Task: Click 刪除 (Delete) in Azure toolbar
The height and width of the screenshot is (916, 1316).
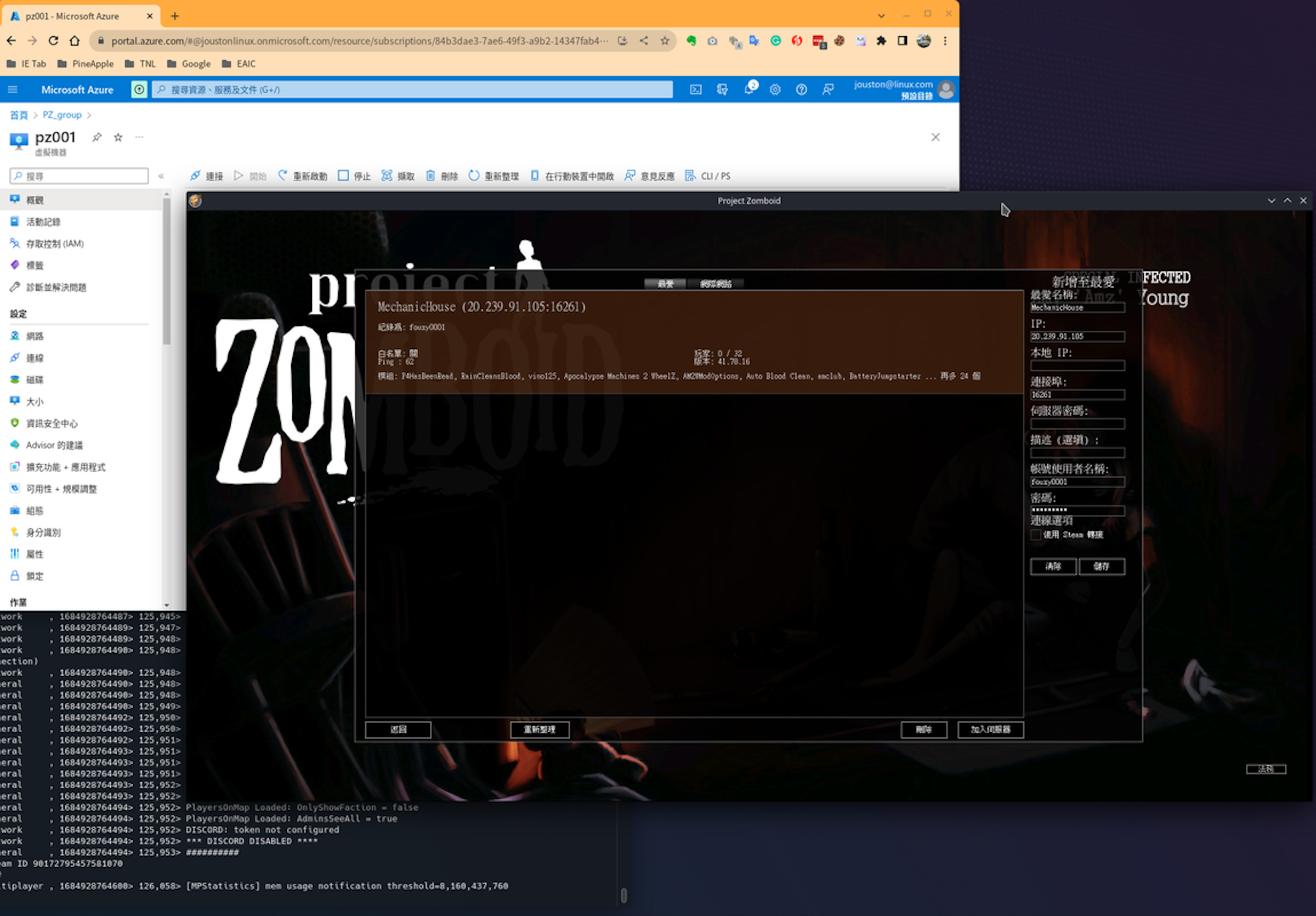Action: 441,176
